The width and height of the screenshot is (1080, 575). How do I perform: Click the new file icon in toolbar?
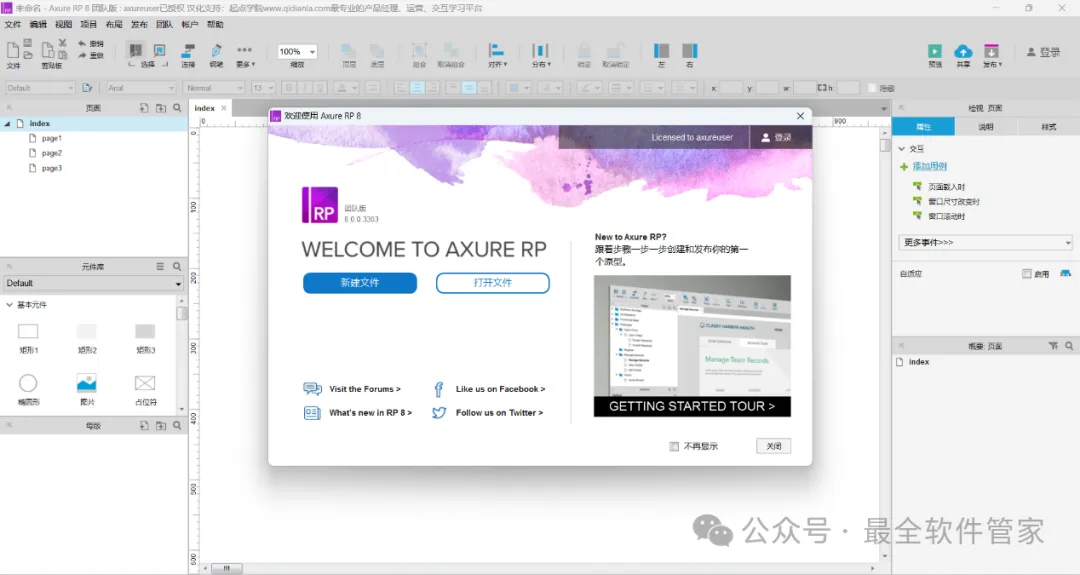12,50
